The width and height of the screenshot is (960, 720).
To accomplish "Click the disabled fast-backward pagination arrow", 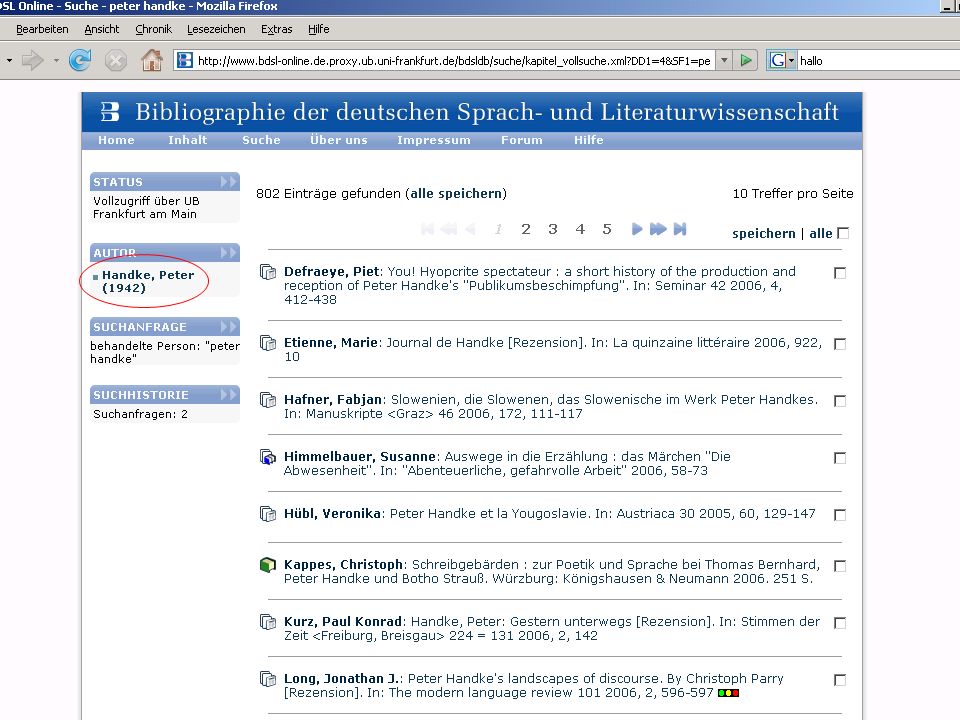I will [449, 229].
